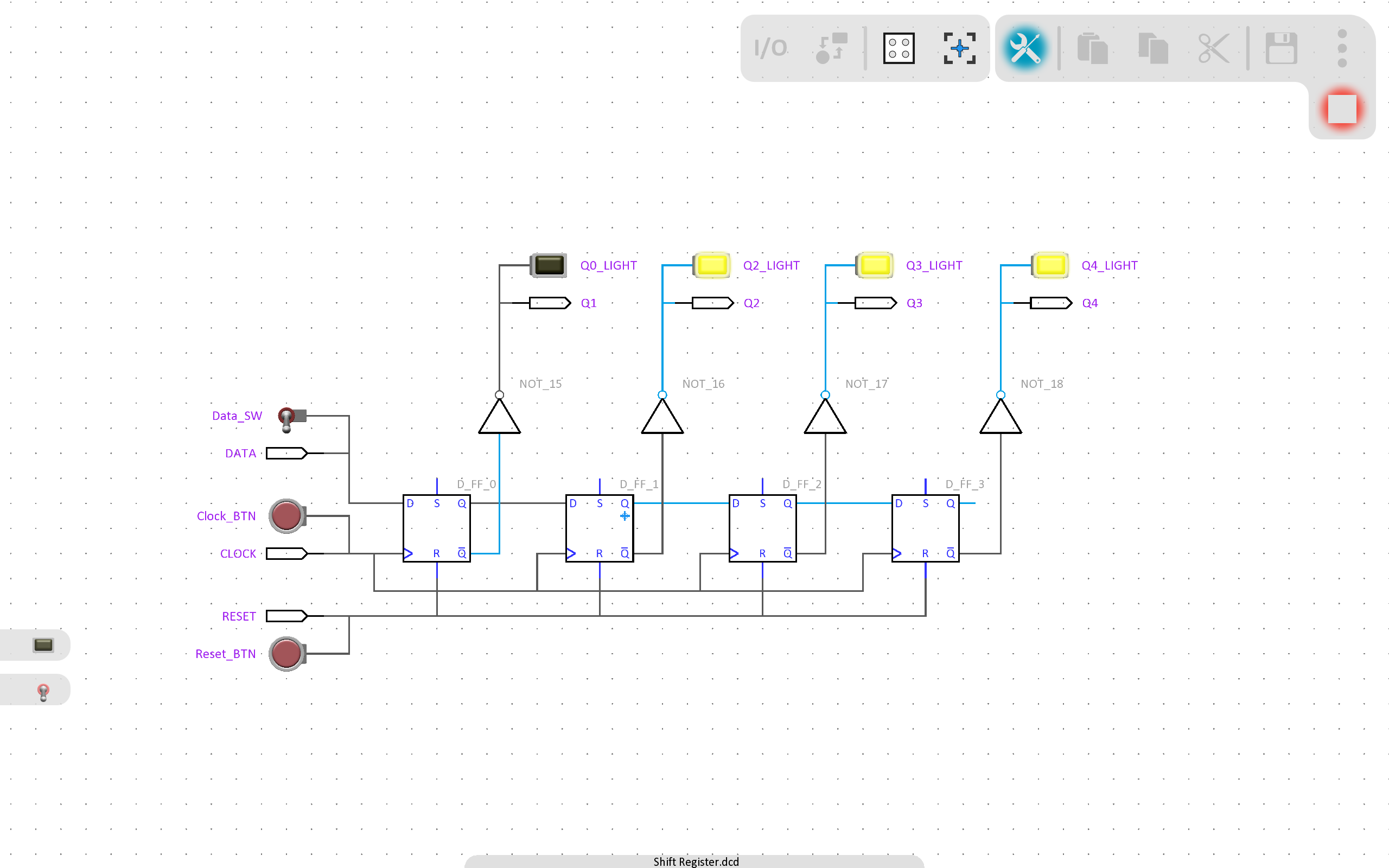Toggle the wrench and screwdriver tools button
The image size is (1389, 868).
pos(1024,48)
